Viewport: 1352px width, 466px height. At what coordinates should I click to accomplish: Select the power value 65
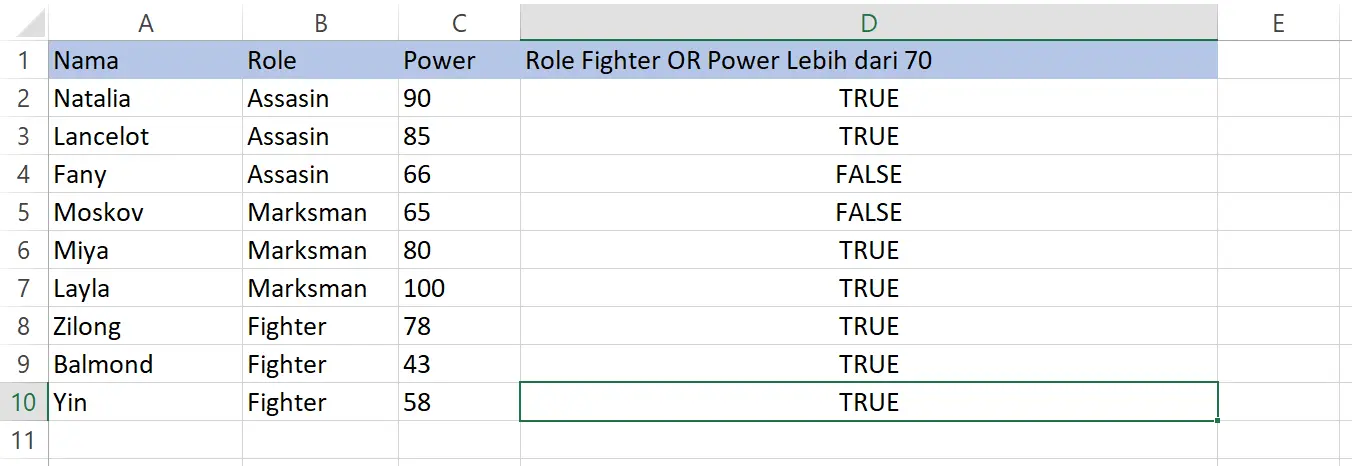(x=459, y=212)
